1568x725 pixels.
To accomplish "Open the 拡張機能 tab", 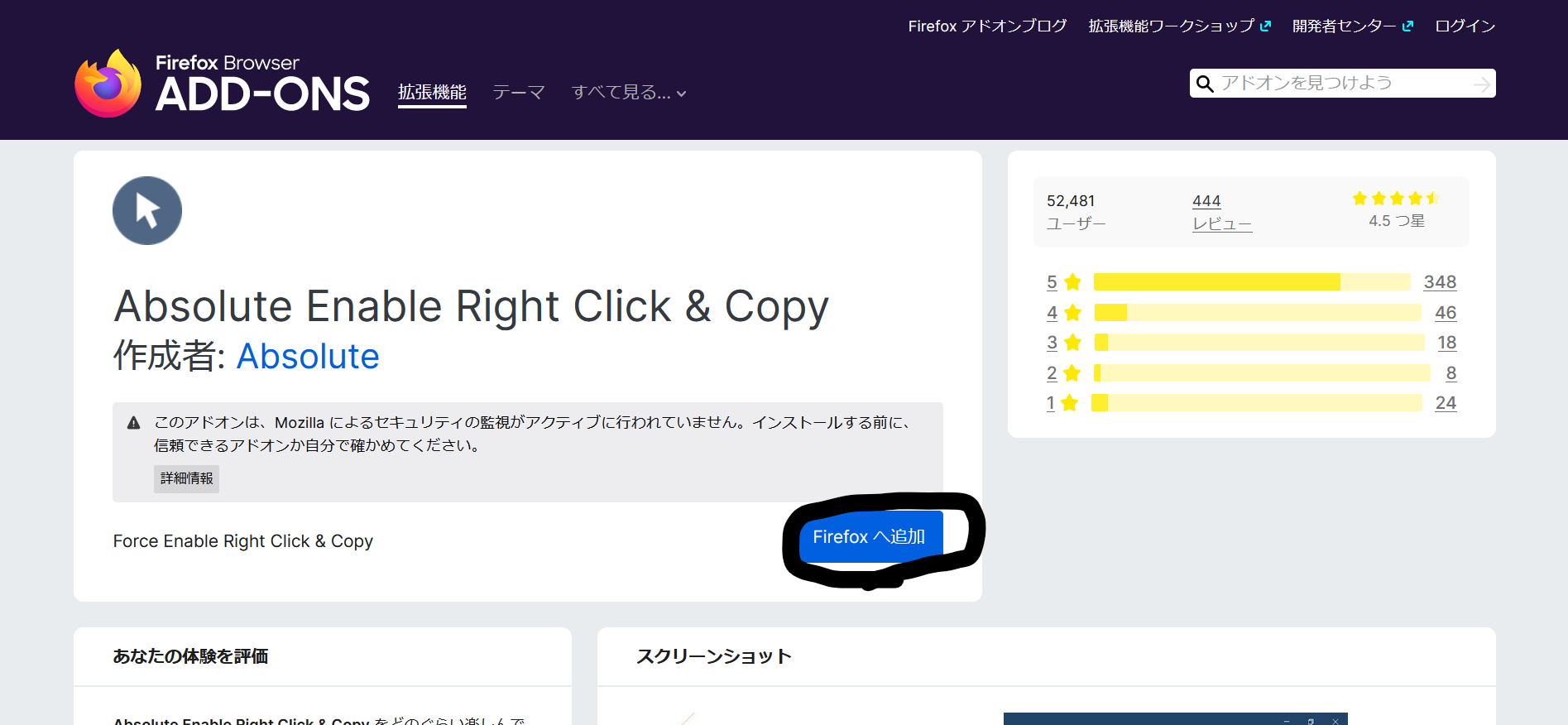I will pos(432,93).
